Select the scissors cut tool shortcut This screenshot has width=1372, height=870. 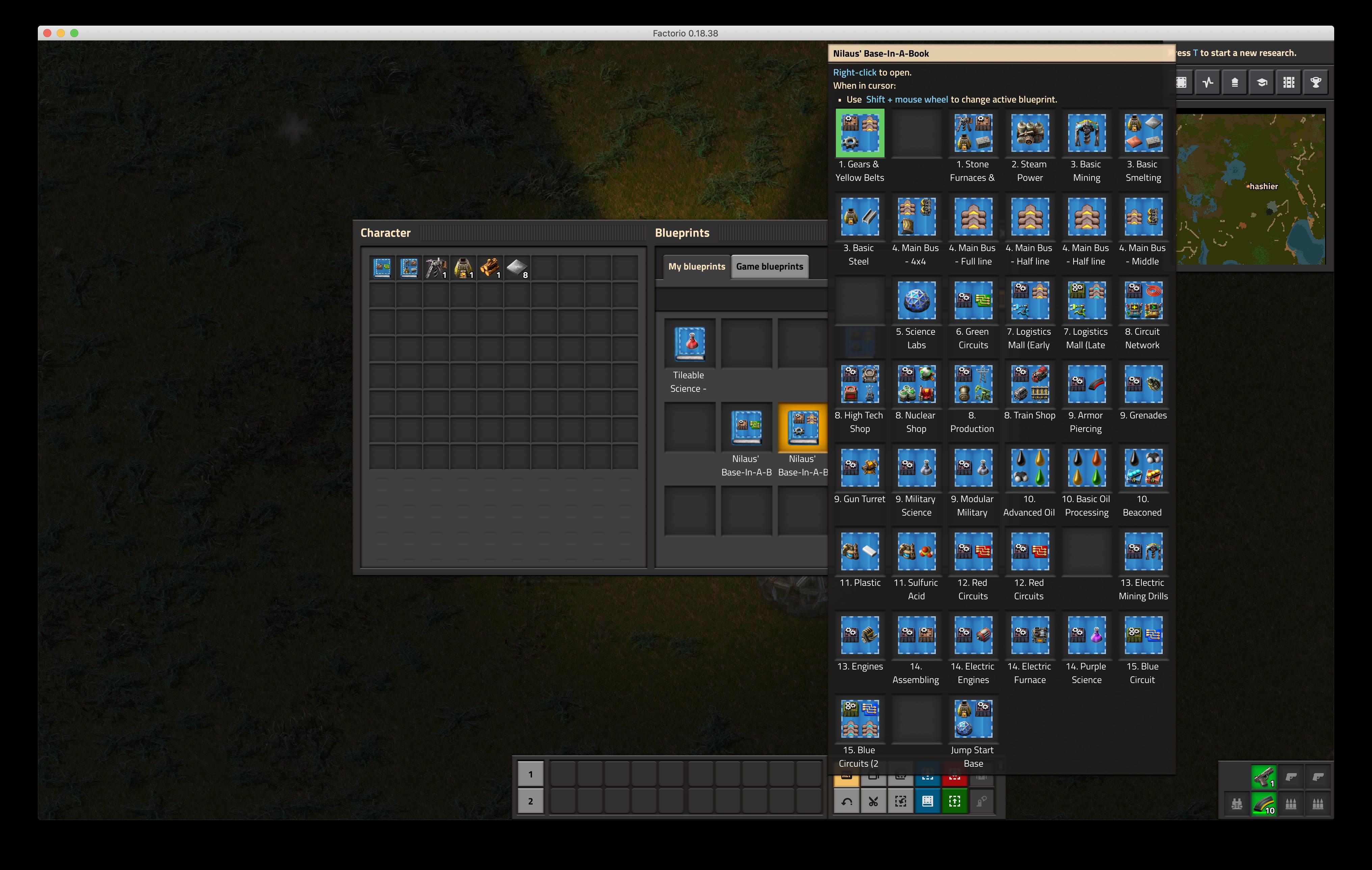tap(873, 802)
